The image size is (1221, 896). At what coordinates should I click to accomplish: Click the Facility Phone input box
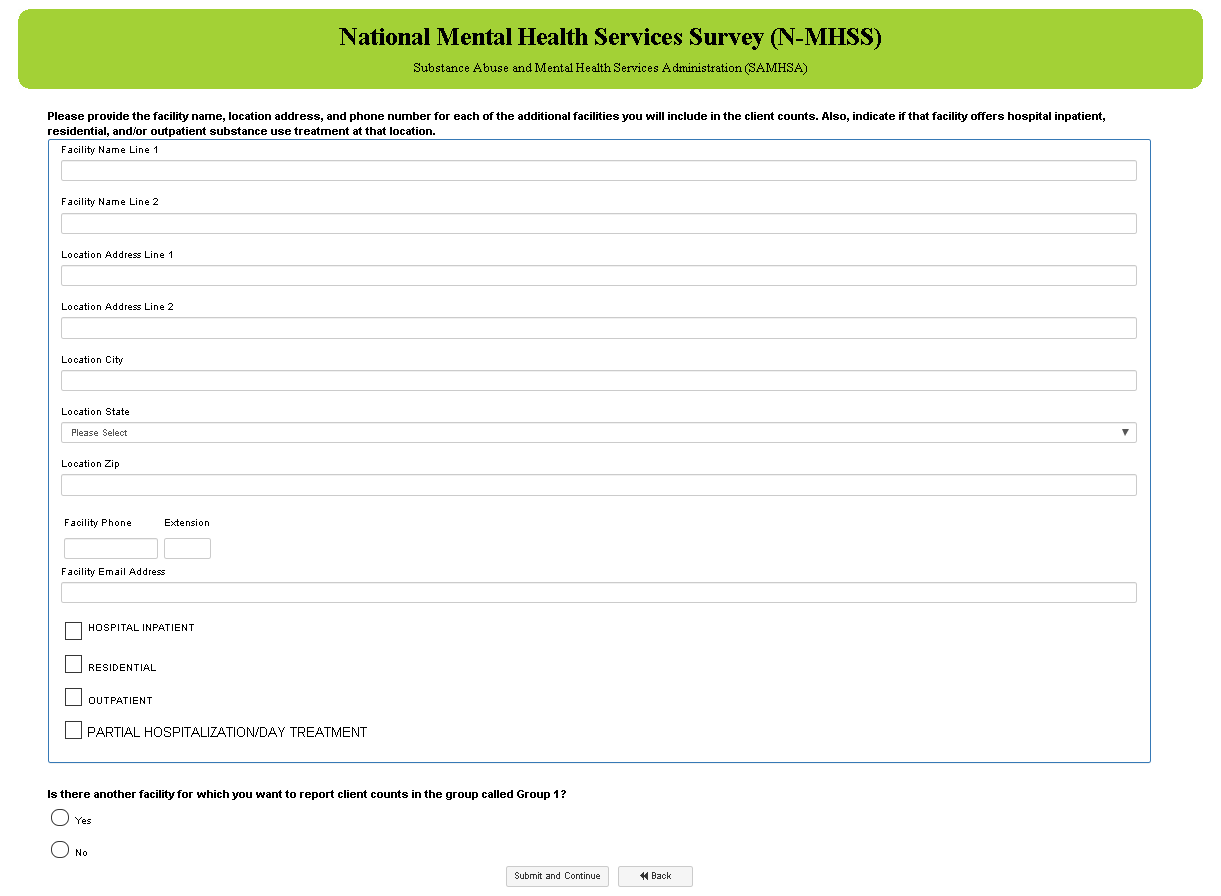point(111,549)
